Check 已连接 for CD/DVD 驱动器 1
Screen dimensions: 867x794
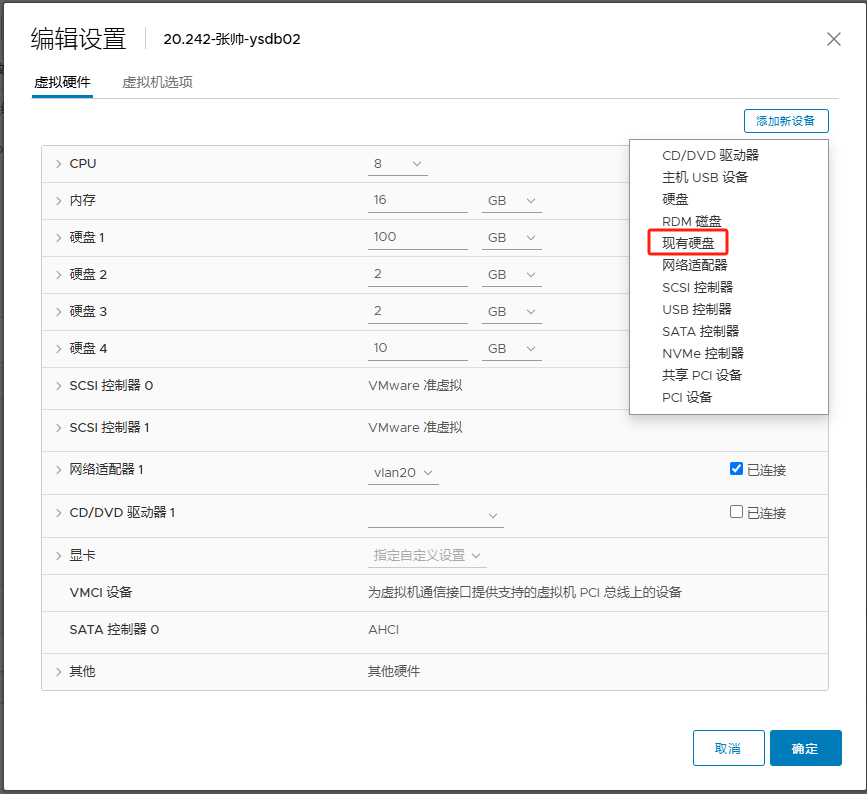click(x=736, y=512)
